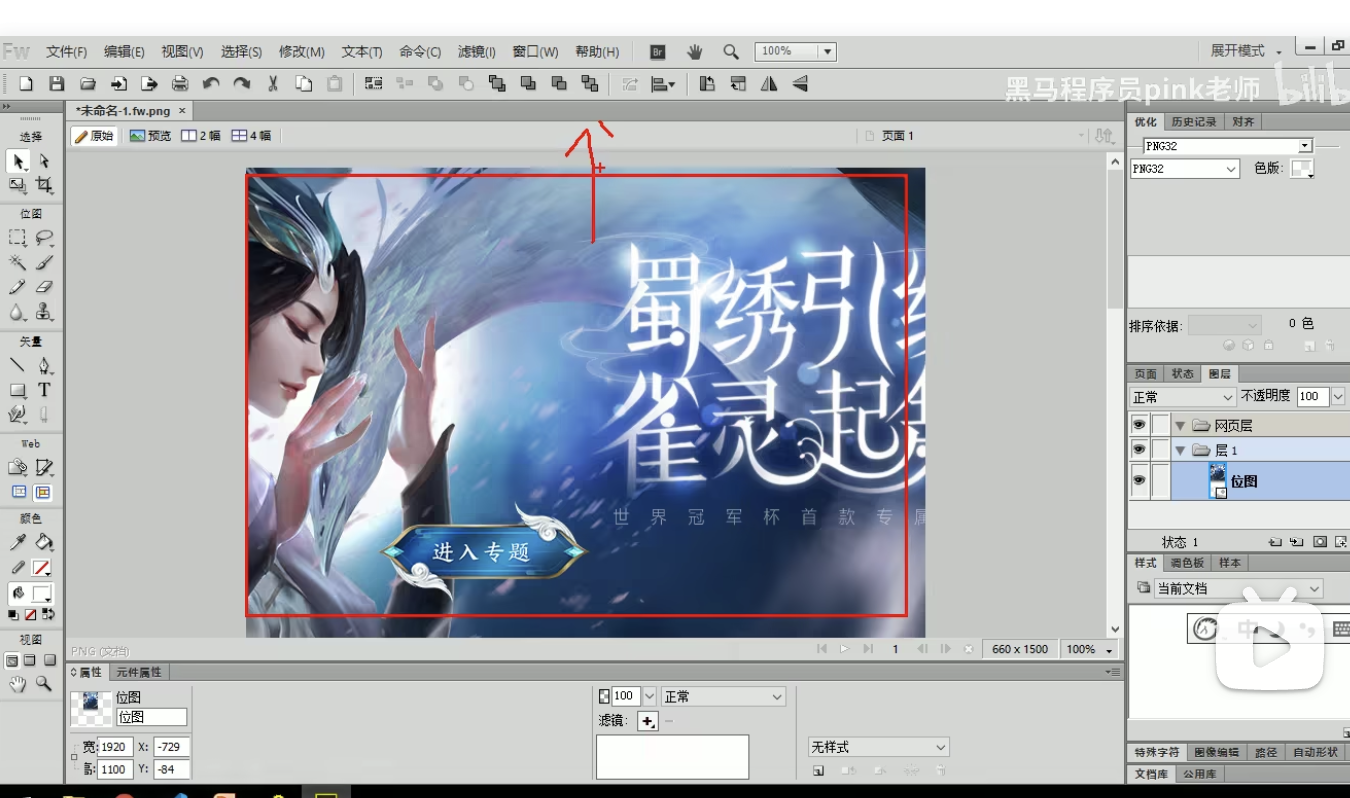Collapse the 网页层 folder triangle
The image size is (1350, 798).
pyautogui.click(x=1180, y=426)
